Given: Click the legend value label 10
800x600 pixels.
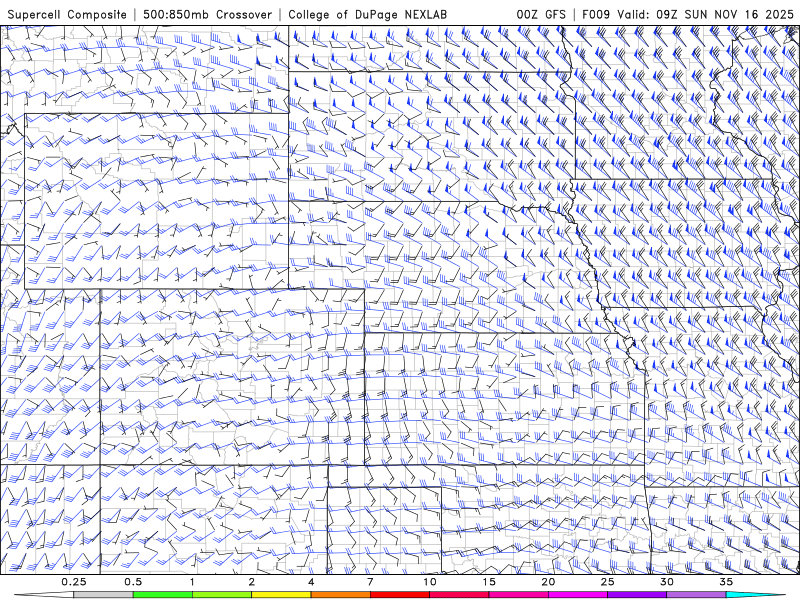Looking at the screenshot, I should tap(430, 582).
